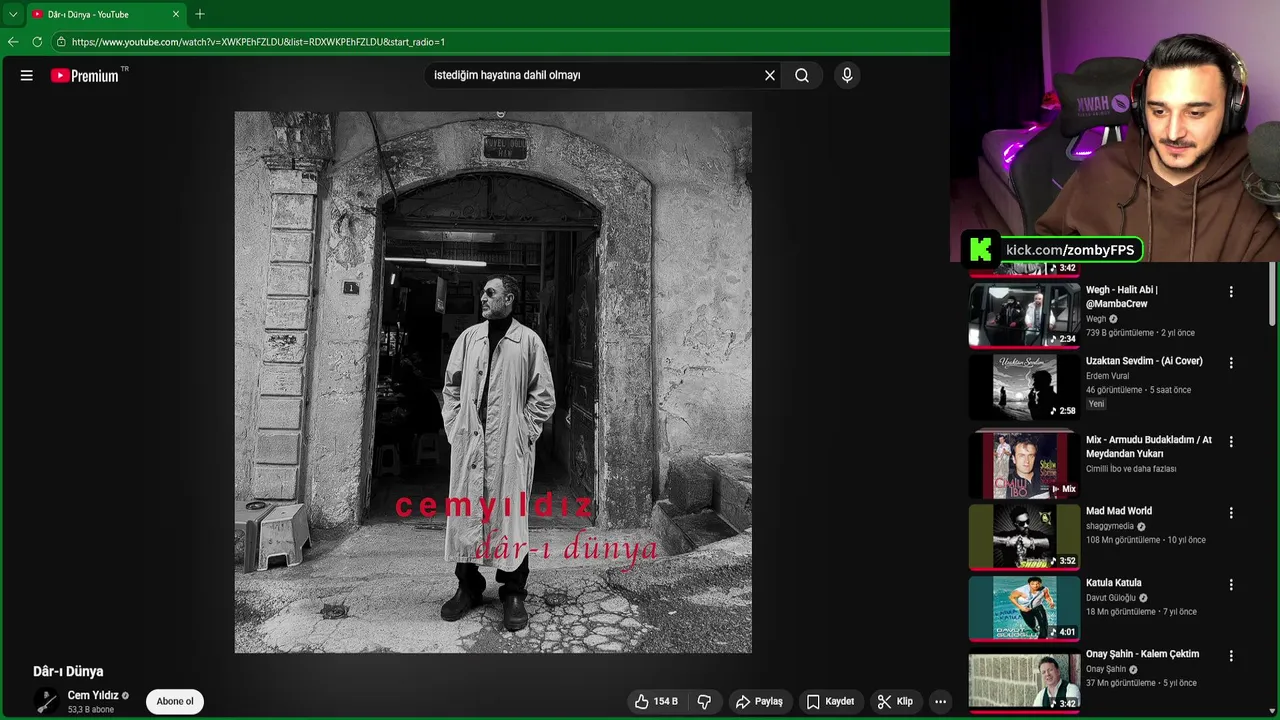
Task: Open options for Katula Katula video
Action: tap(1231, 585)
